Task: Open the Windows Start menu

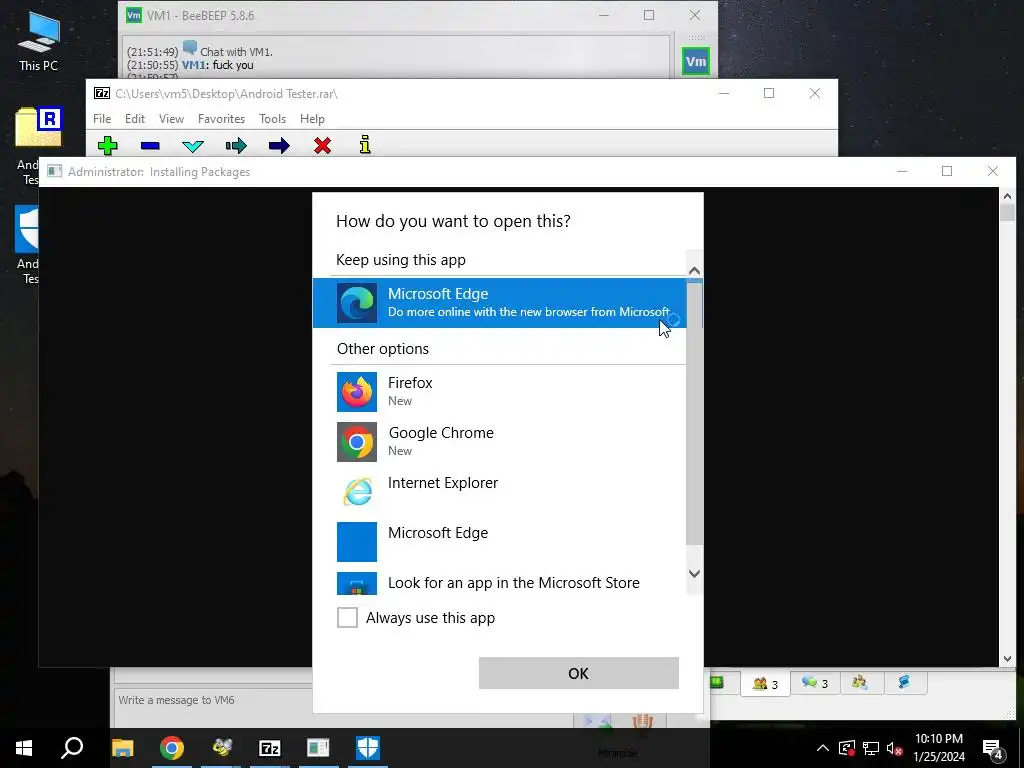Action: coord(24,748)
